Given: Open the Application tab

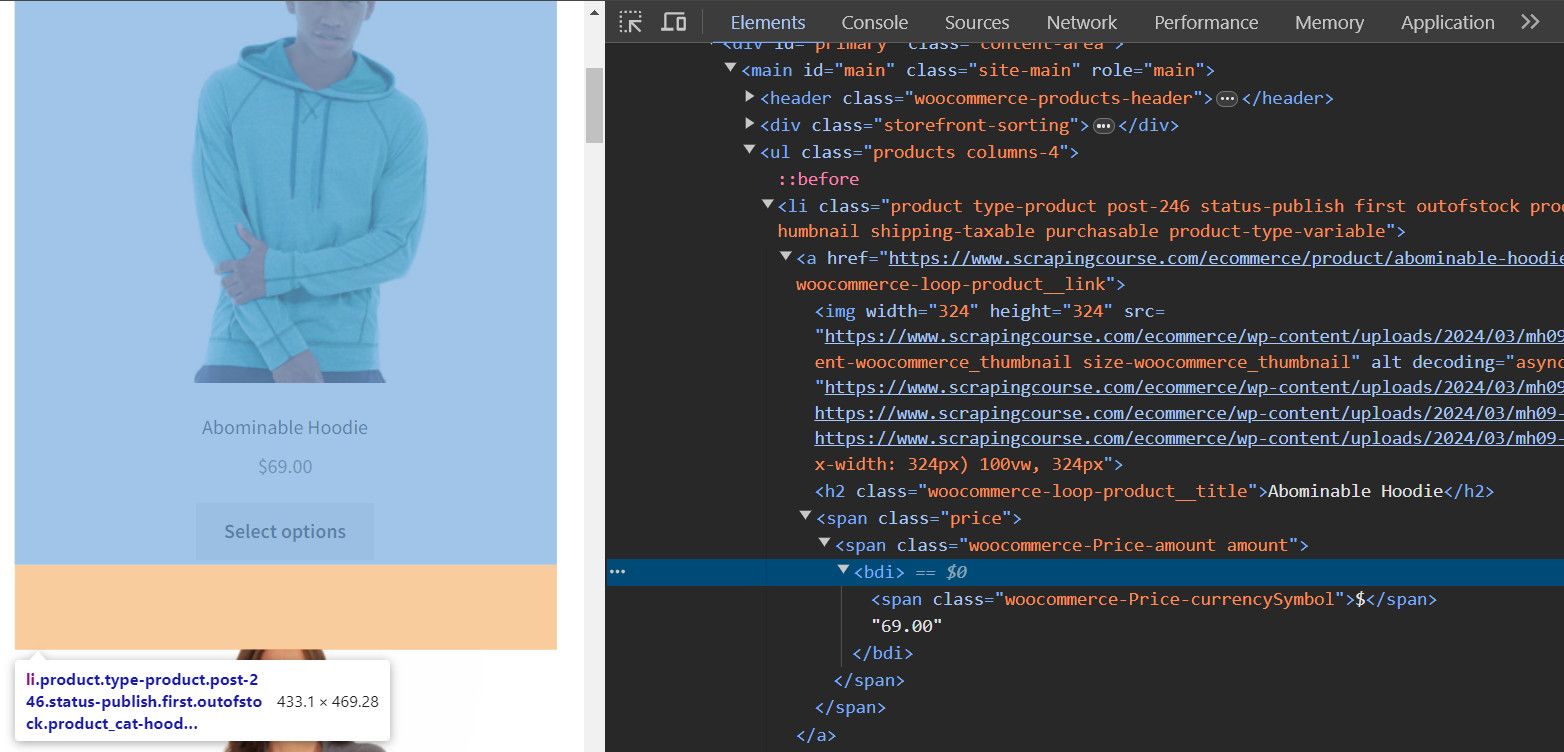Looking at the screenshot, I should coord(1447,22).
